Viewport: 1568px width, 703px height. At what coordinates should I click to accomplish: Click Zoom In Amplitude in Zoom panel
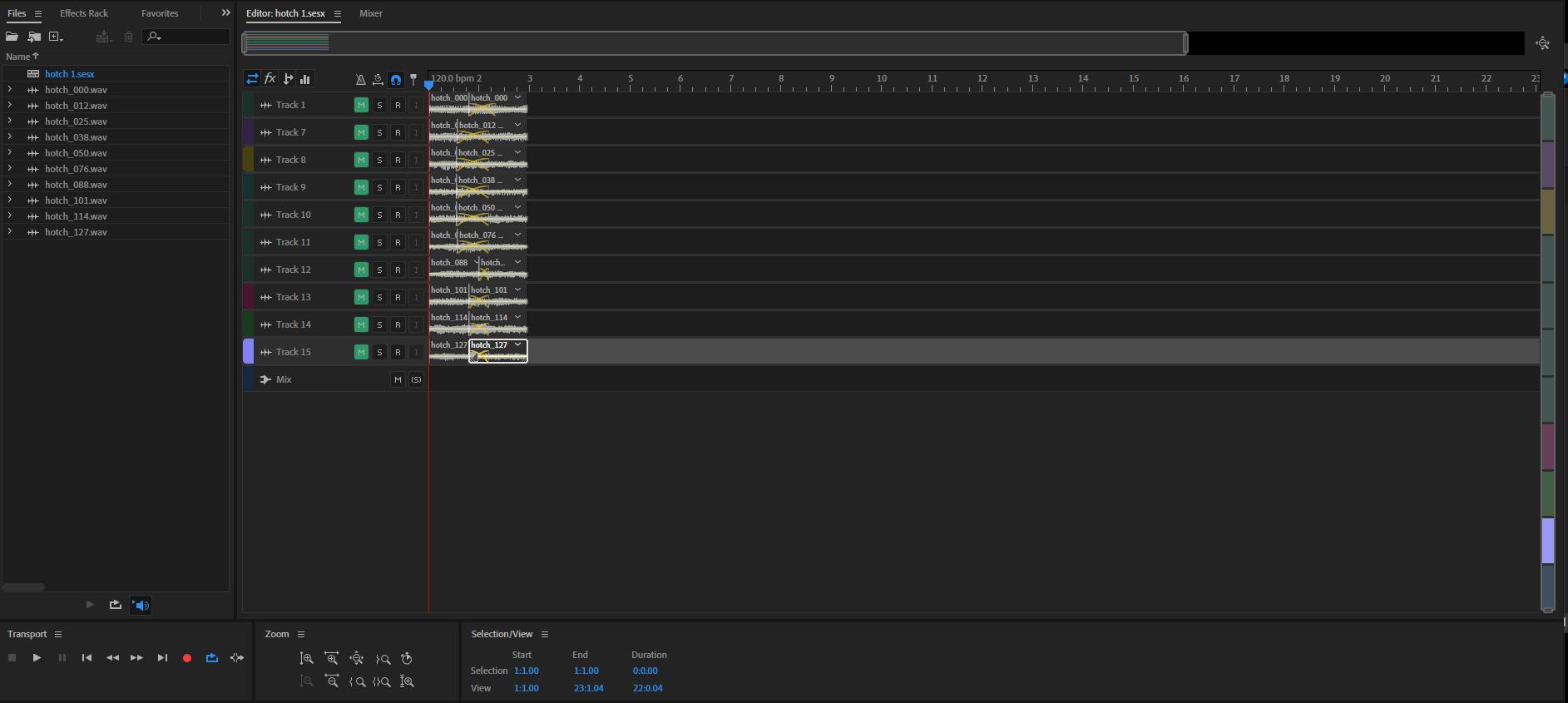tap(307, 659)
